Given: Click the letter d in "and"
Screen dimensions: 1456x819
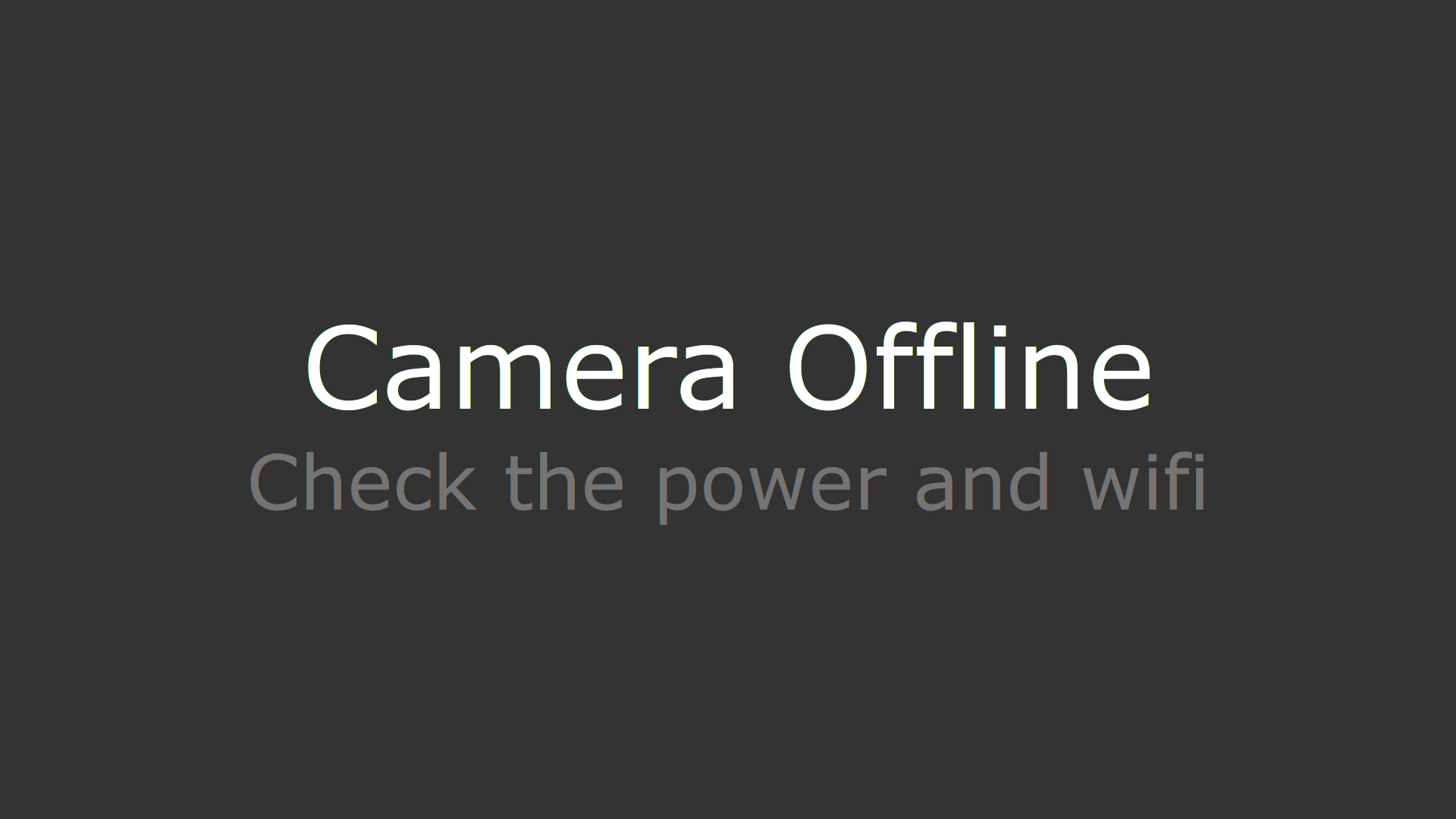Looking at the screenshot, I should [x=1028, y=482].
